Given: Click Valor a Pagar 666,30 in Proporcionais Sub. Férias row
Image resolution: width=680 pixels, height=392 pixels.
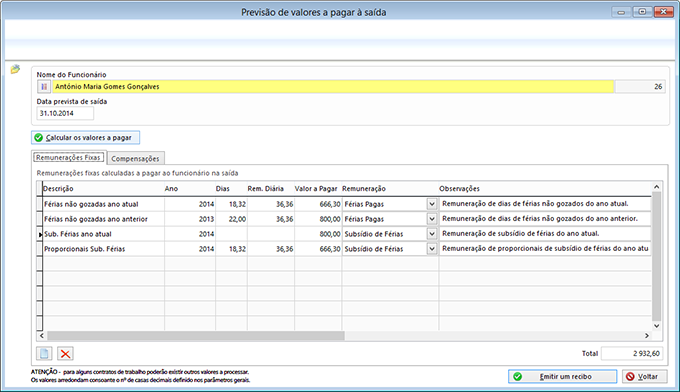Looking at the screenshot, I should tap(318, 249).
